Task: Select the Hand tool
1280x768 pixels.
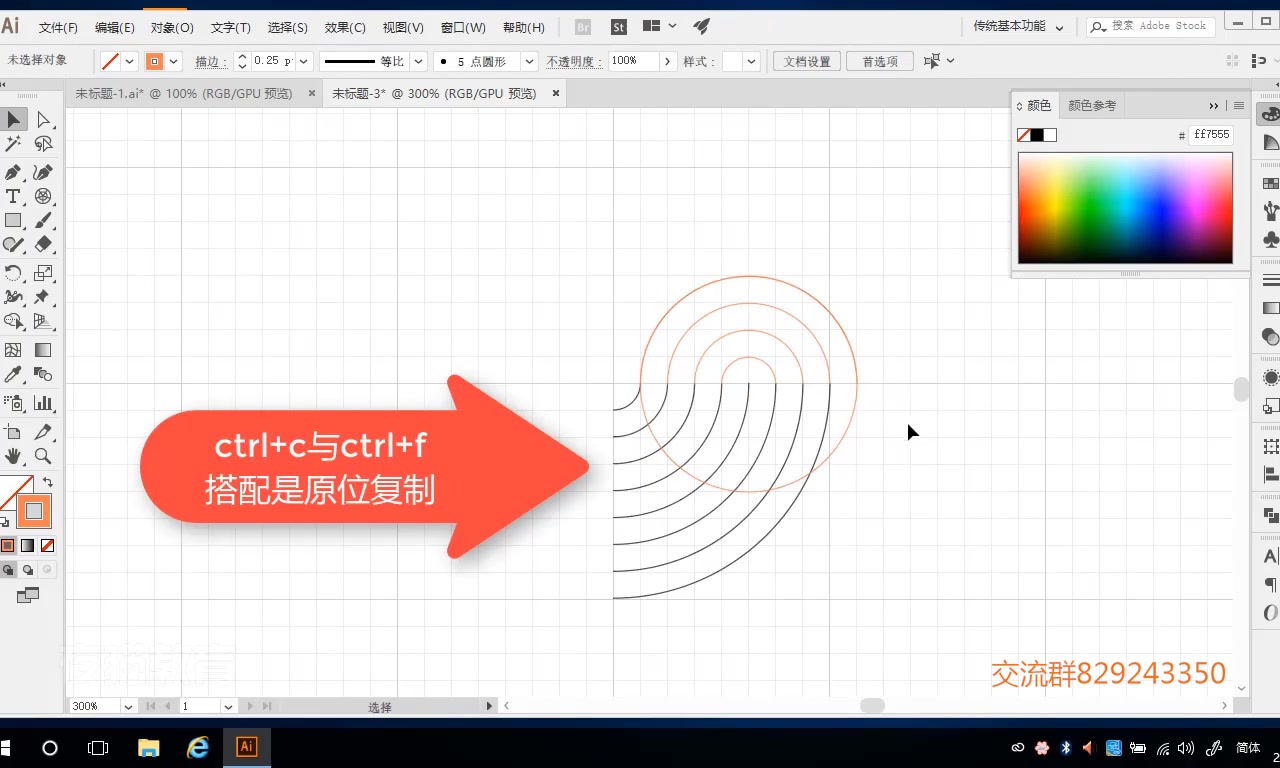Action: click(14, 456)
